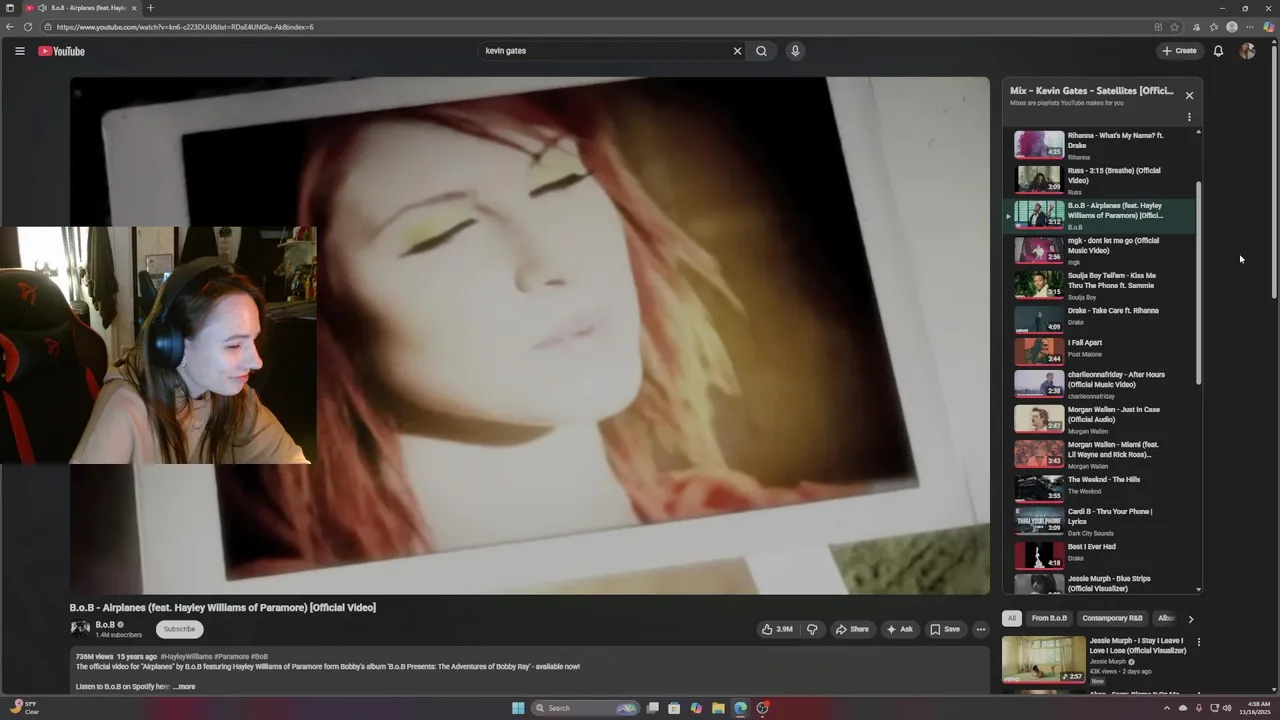Open the account avatar menu

[x=1247, y=51]
